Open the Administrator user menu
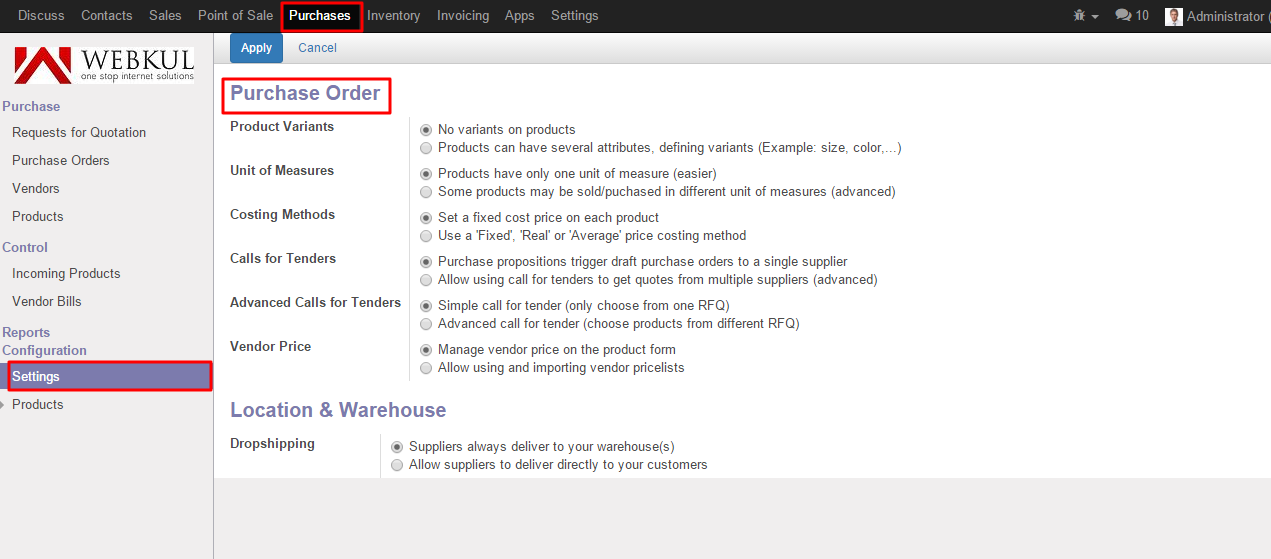The image size is (1271, 559). 1224,16
